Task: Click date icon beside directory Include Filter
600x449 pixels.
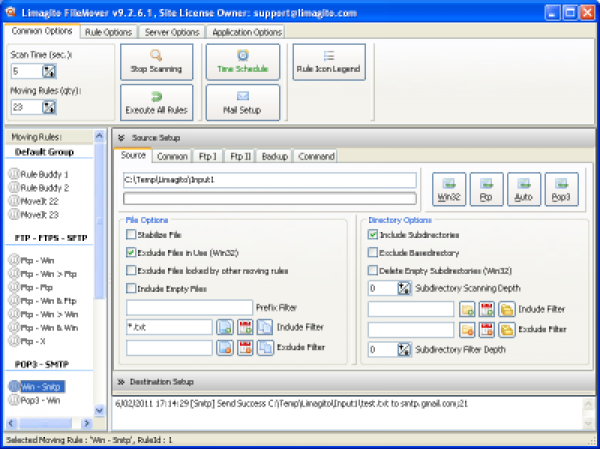Action: 487,309
